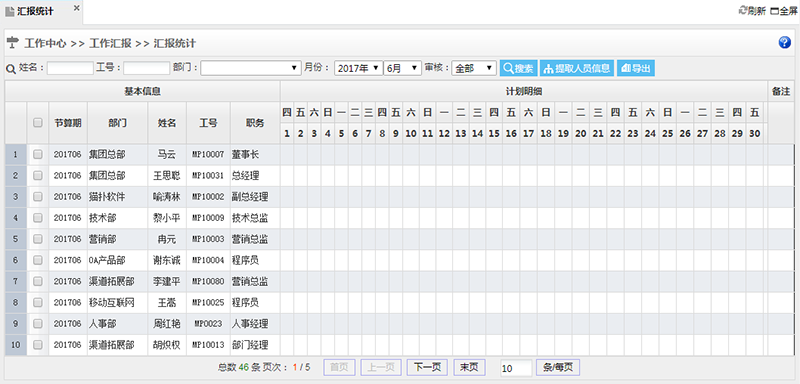Close the 汇报统计 tab
The width and height of the screenshot is (800, 384).
pos(76,8)
